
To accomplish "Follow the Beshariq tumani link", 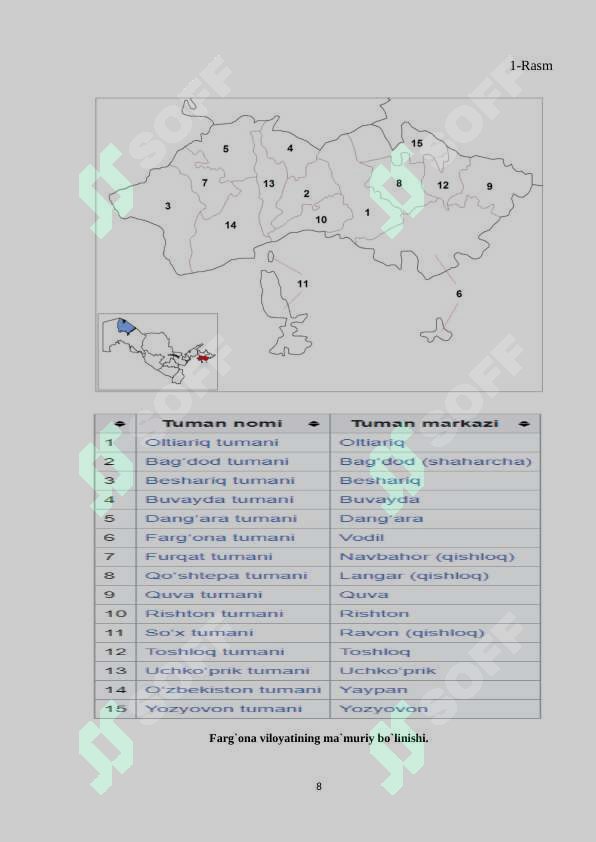I will 220,481.
